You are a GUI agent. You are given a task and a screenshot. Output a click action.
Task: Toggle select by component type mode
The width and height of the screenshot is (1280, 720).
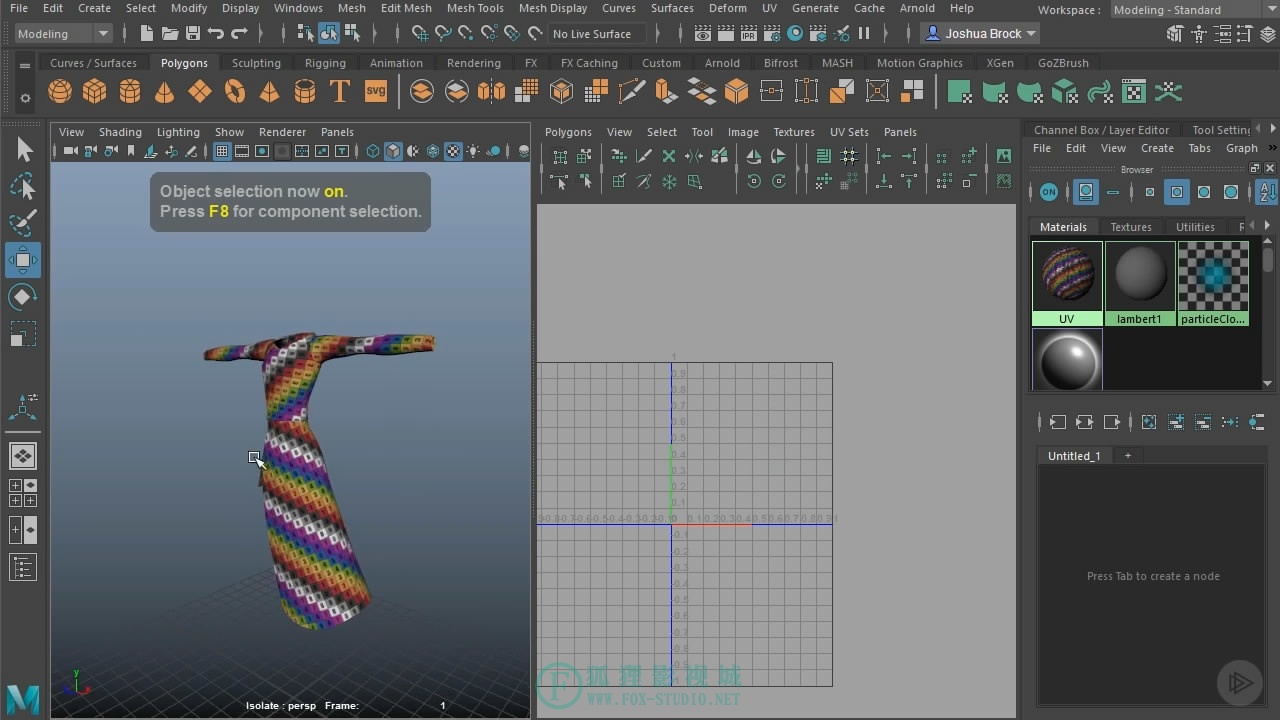click(352, 33)
